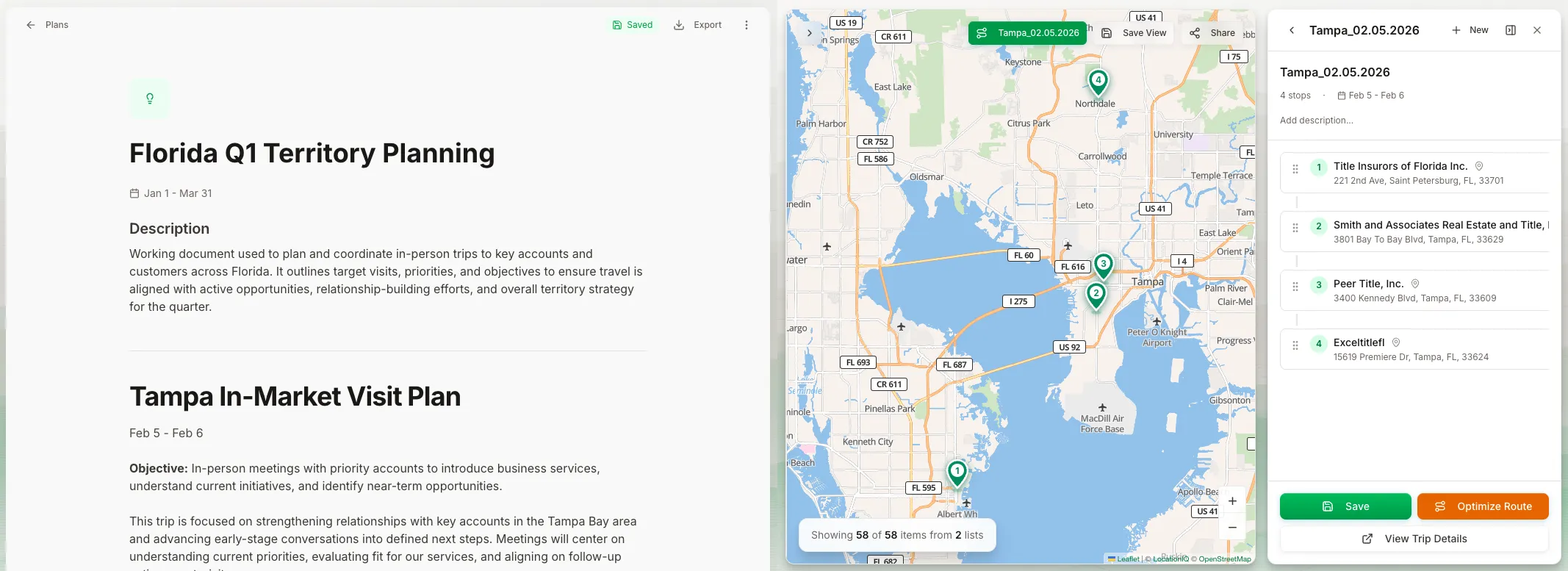
Task: Click the Tampa In-Market Visit Plan heading
Action: (x=295, y=396)
